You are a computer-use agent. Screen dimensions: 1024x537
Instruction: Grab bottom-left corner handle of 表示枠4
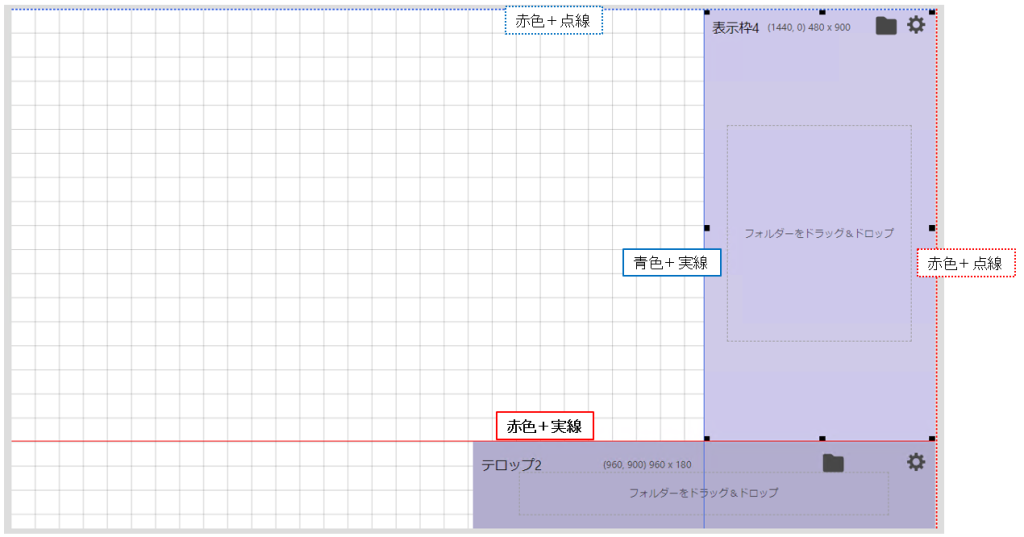tap(707, 439)
